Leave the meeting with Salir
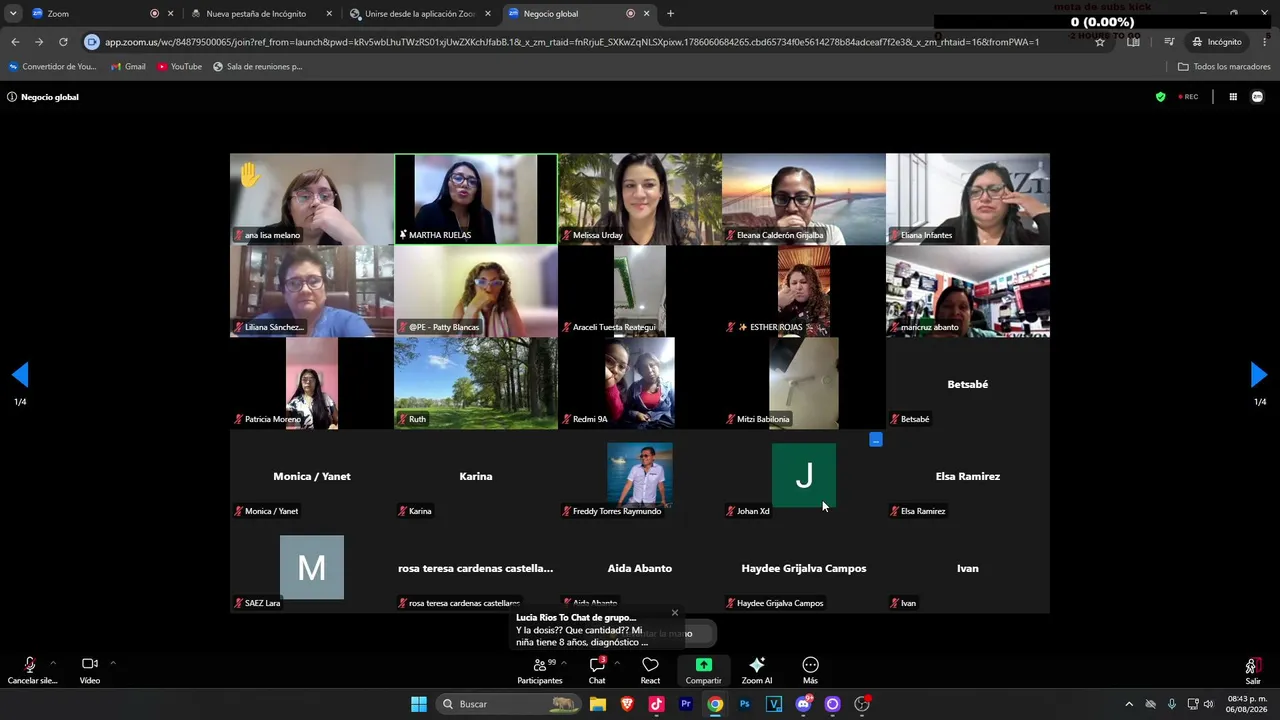Screen dimensions: 1280x720 click(x=1252, y=670)
